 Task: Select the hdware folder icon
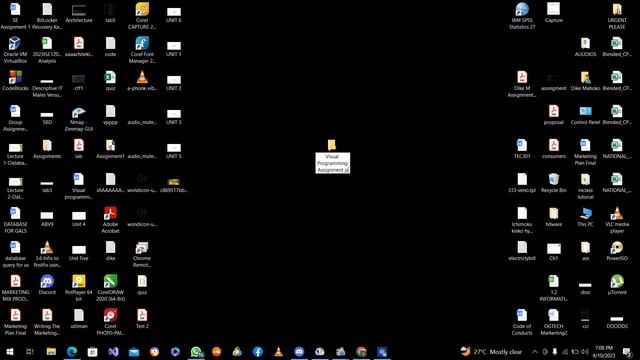[x=553, y=216]
